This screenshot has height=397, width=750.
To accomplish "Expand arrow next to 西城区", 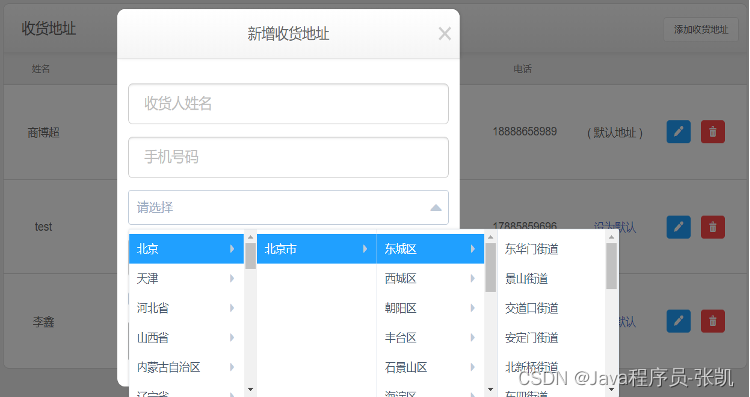I will [473, 278].
